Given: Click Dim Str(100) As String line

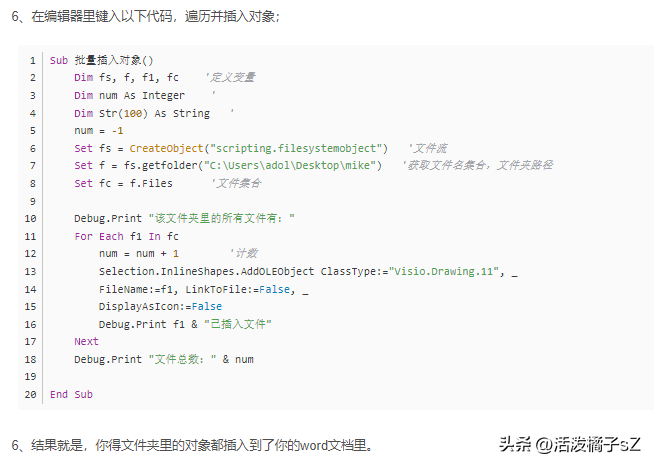Looking at the screenshot, I should click(x=142, y=113).
